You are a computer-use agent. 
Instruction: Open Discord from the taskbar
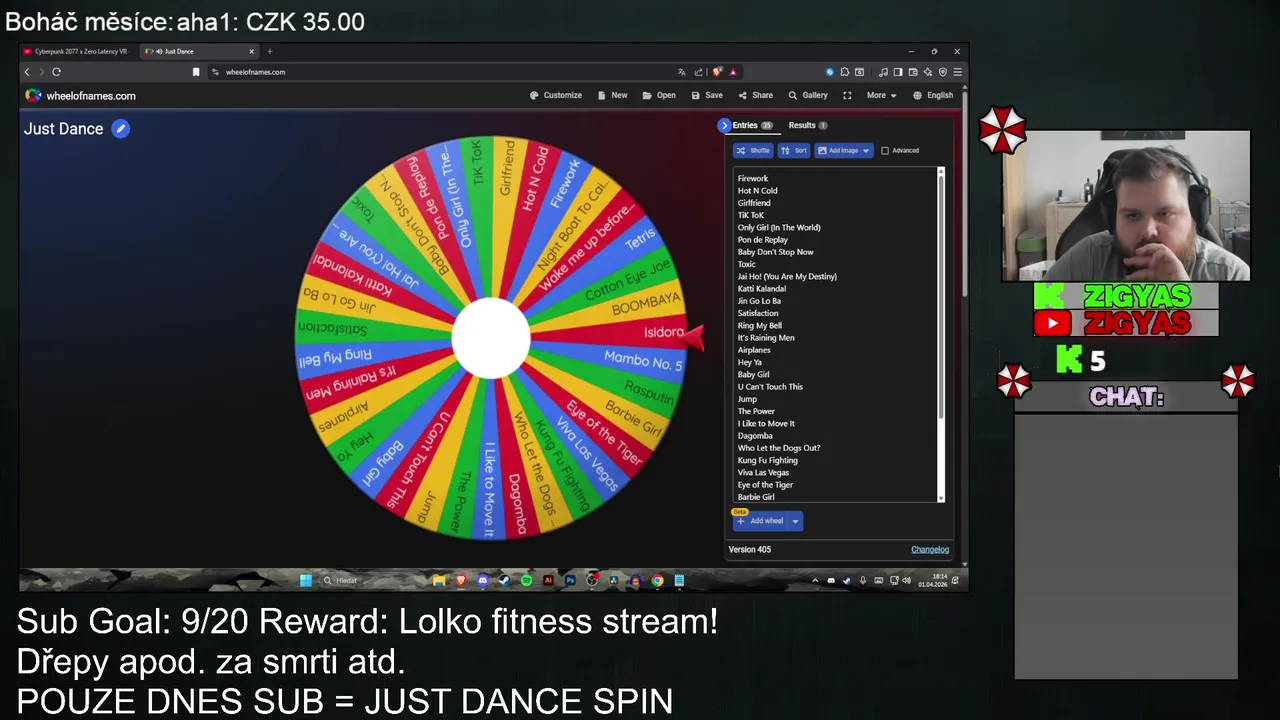(483, 580)
